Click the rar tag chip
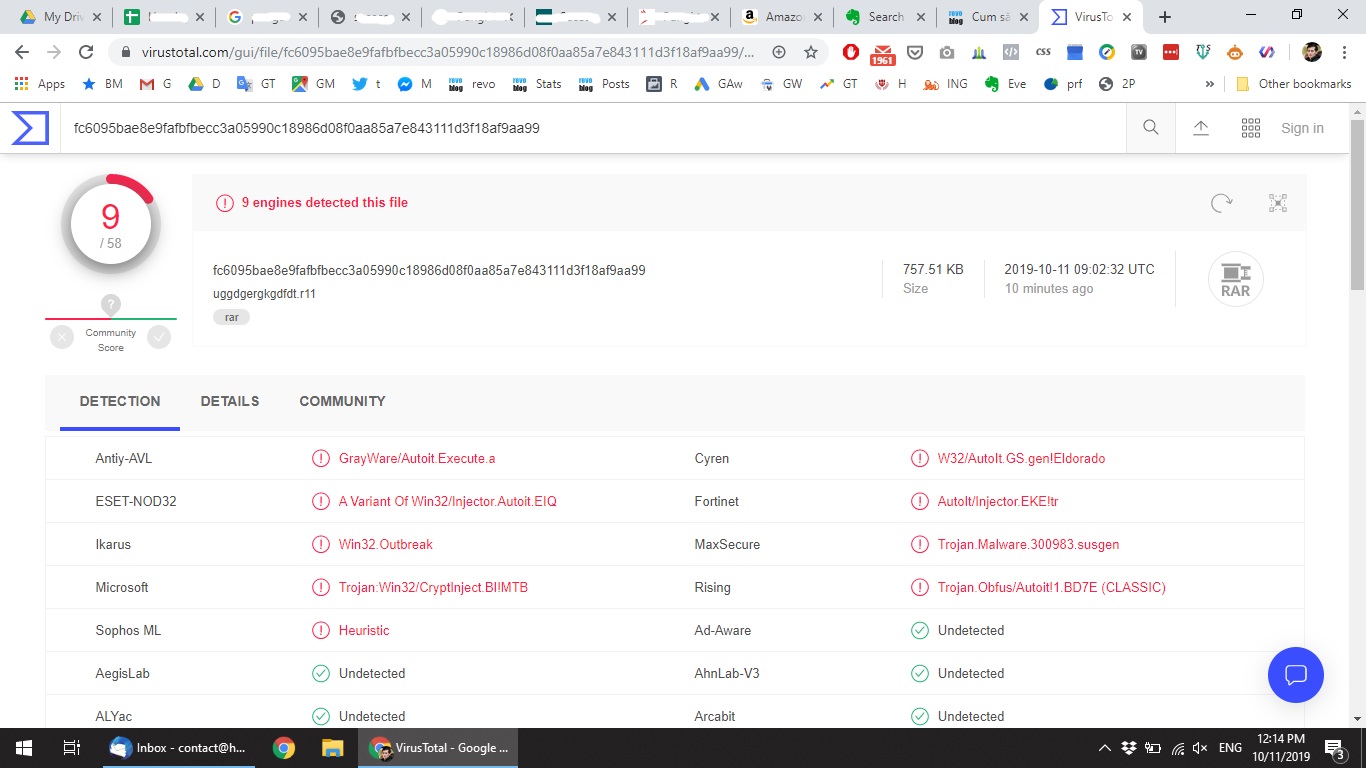 (x=231, y=317)
